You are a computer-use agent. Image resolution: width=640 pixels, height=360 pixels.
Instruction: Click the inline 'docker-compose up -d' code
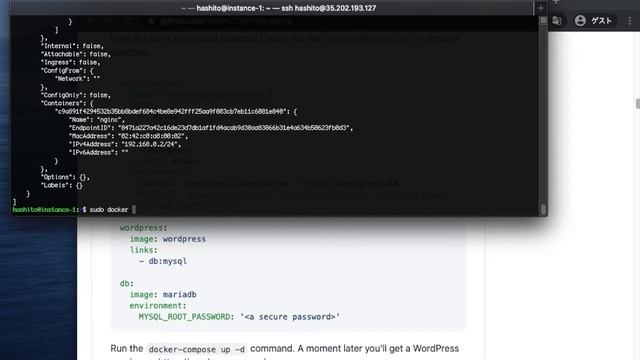197,349
